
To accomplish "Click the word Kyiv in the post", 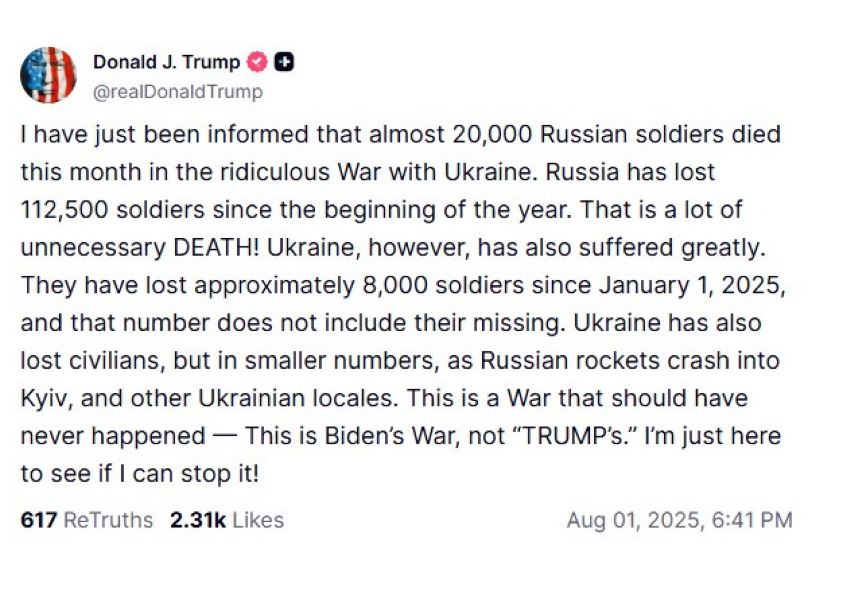I will pos(46,399).
